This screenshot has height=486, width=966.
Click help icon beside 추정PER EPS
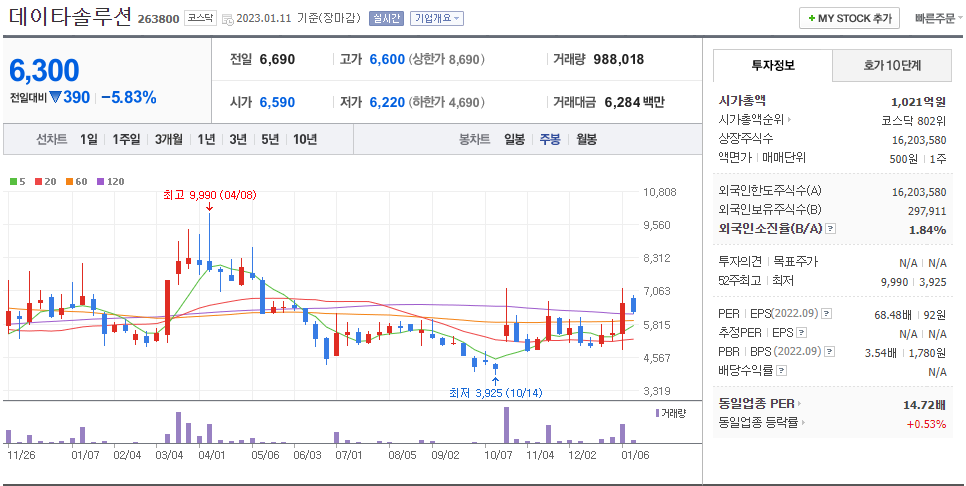pyautogui.click(x=801, y=333)
